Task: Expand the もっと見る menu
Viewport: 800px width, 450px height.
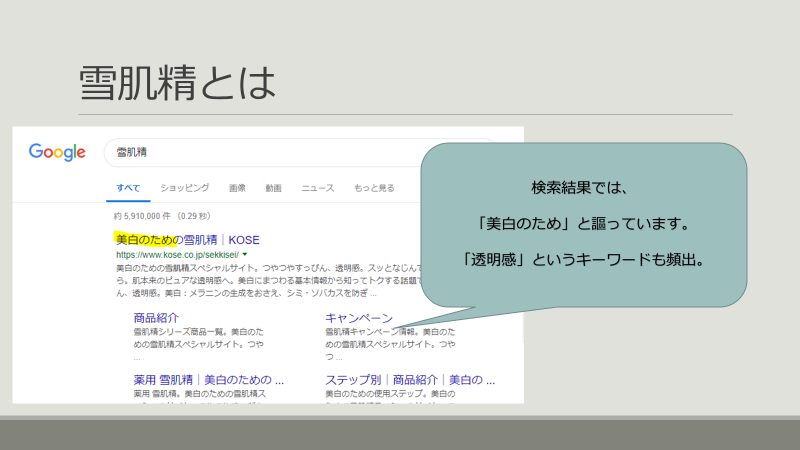Action: [x=374, y=188]
